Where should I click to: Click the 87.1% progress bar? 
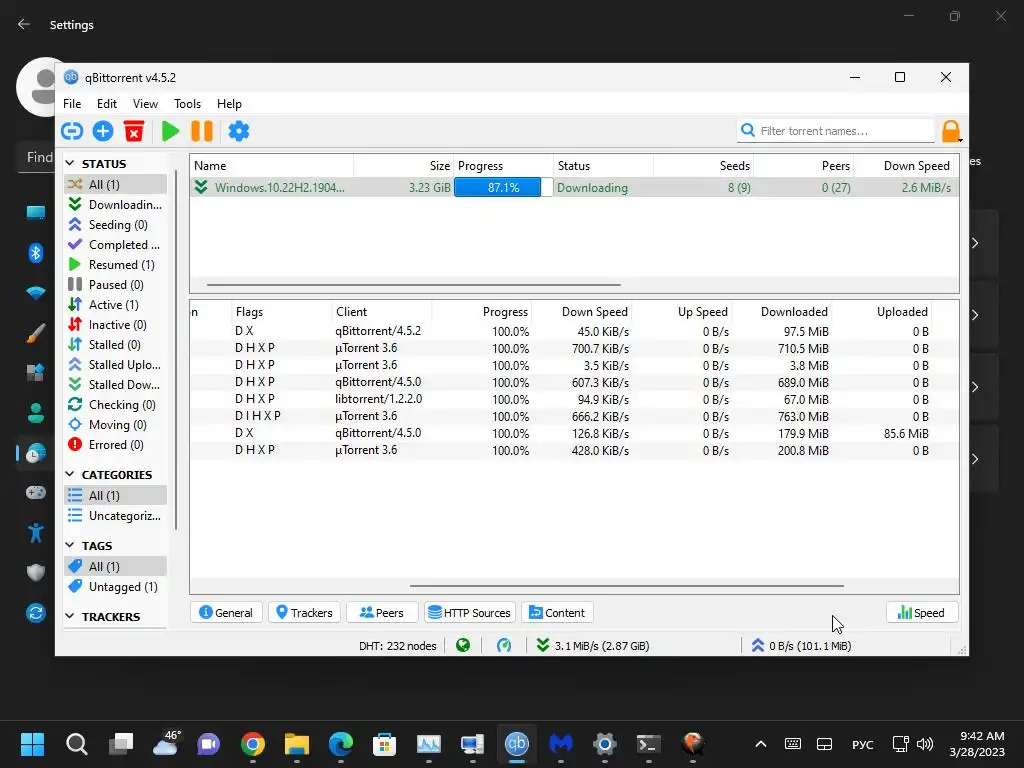tap(503, 187)
